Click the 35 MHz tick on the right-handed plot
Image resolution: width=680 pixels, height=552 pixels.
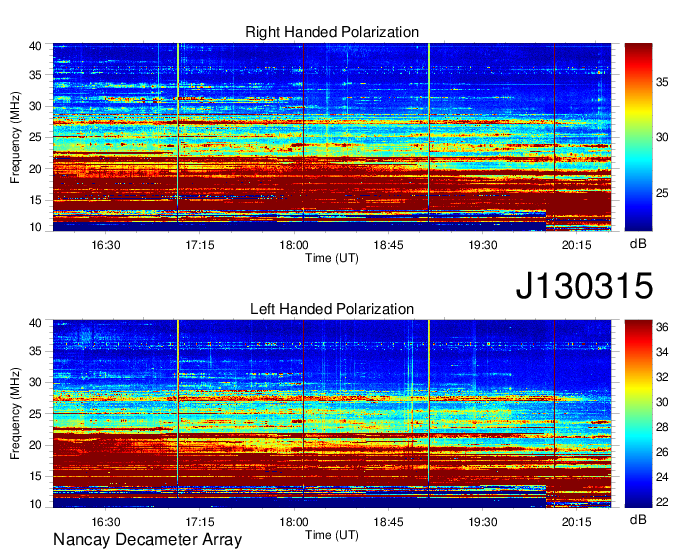35,75
